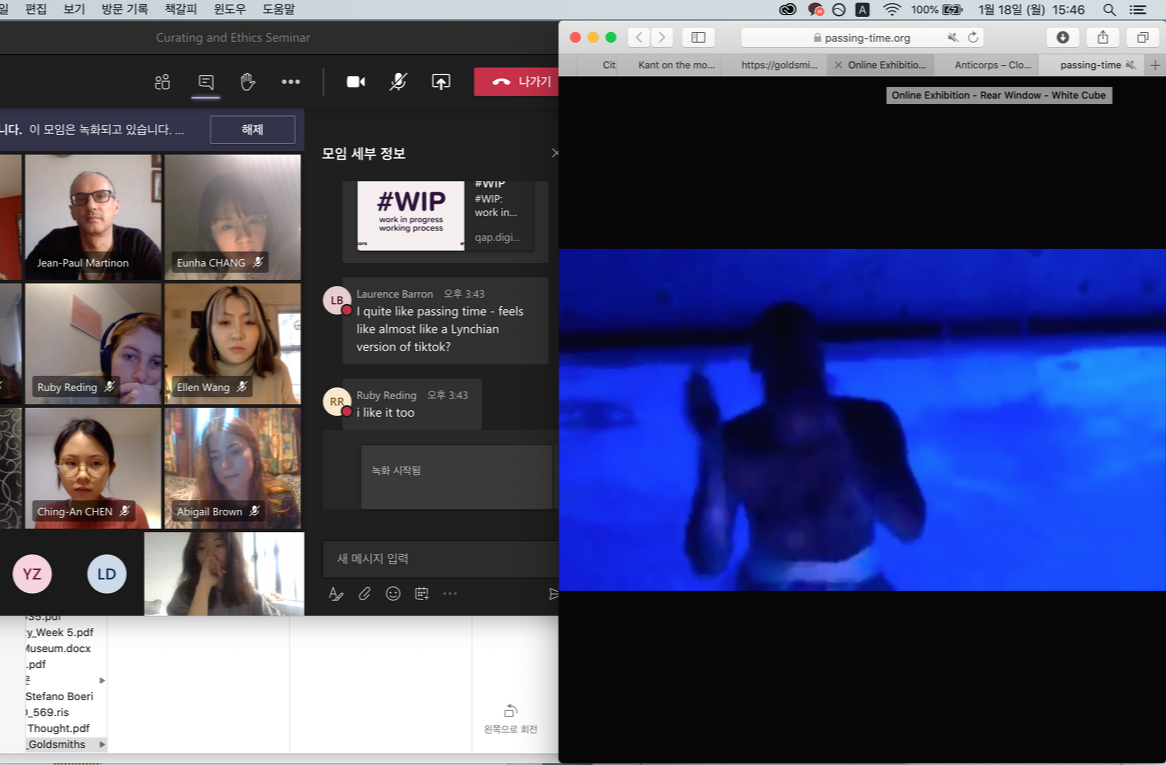This screenshot has height=765, width=1166.
Task: Select Jean-Paul Martinon video tile
Action: [93, 217]
